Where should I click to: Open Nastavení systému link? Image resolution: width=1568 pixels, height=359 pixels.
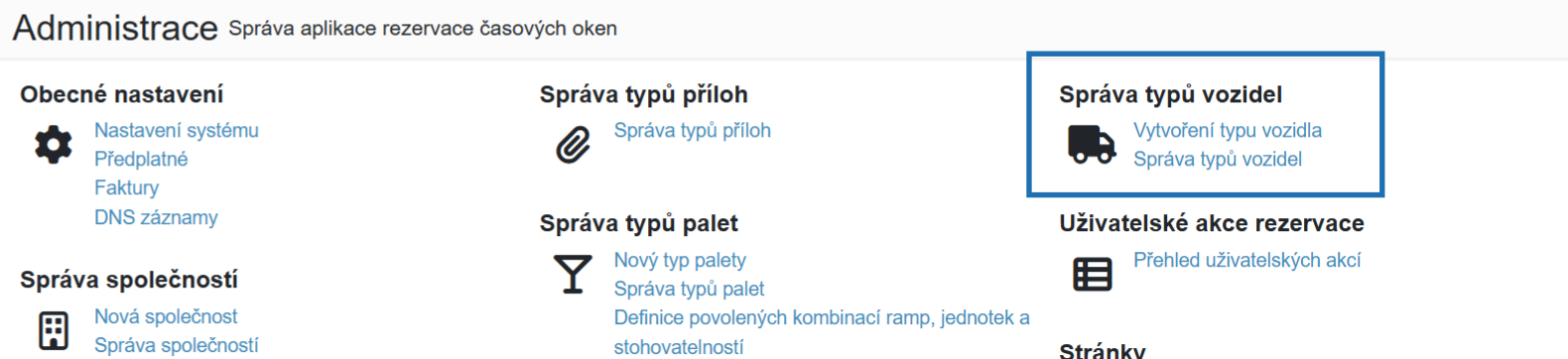pos(177,130)
